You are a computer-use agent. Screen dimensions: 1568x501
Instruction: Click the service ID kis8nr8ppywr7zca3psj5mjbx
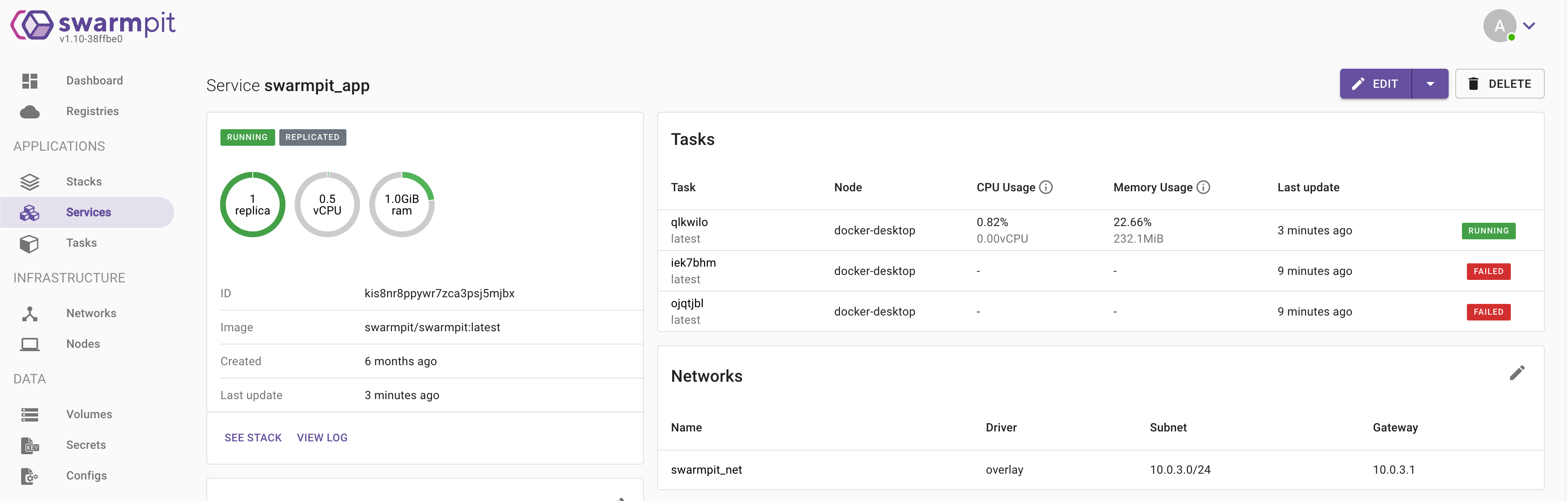[x=440, y=294]
